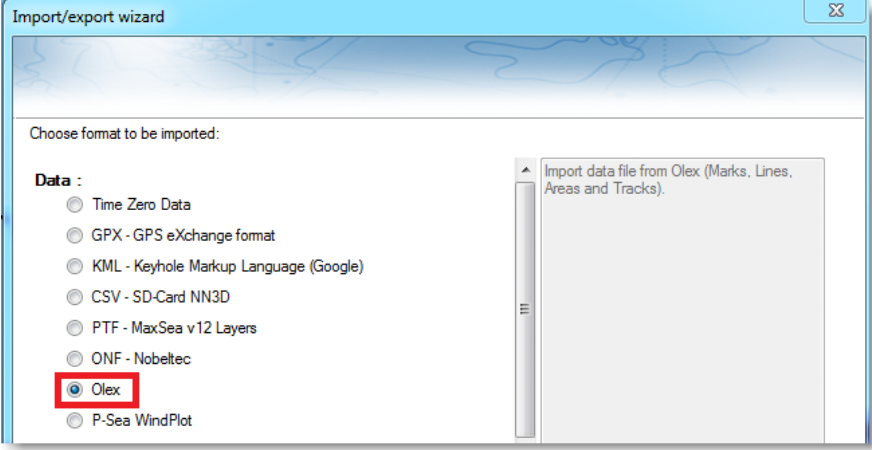Select the Olex radio button

click(x=74, y=390)
